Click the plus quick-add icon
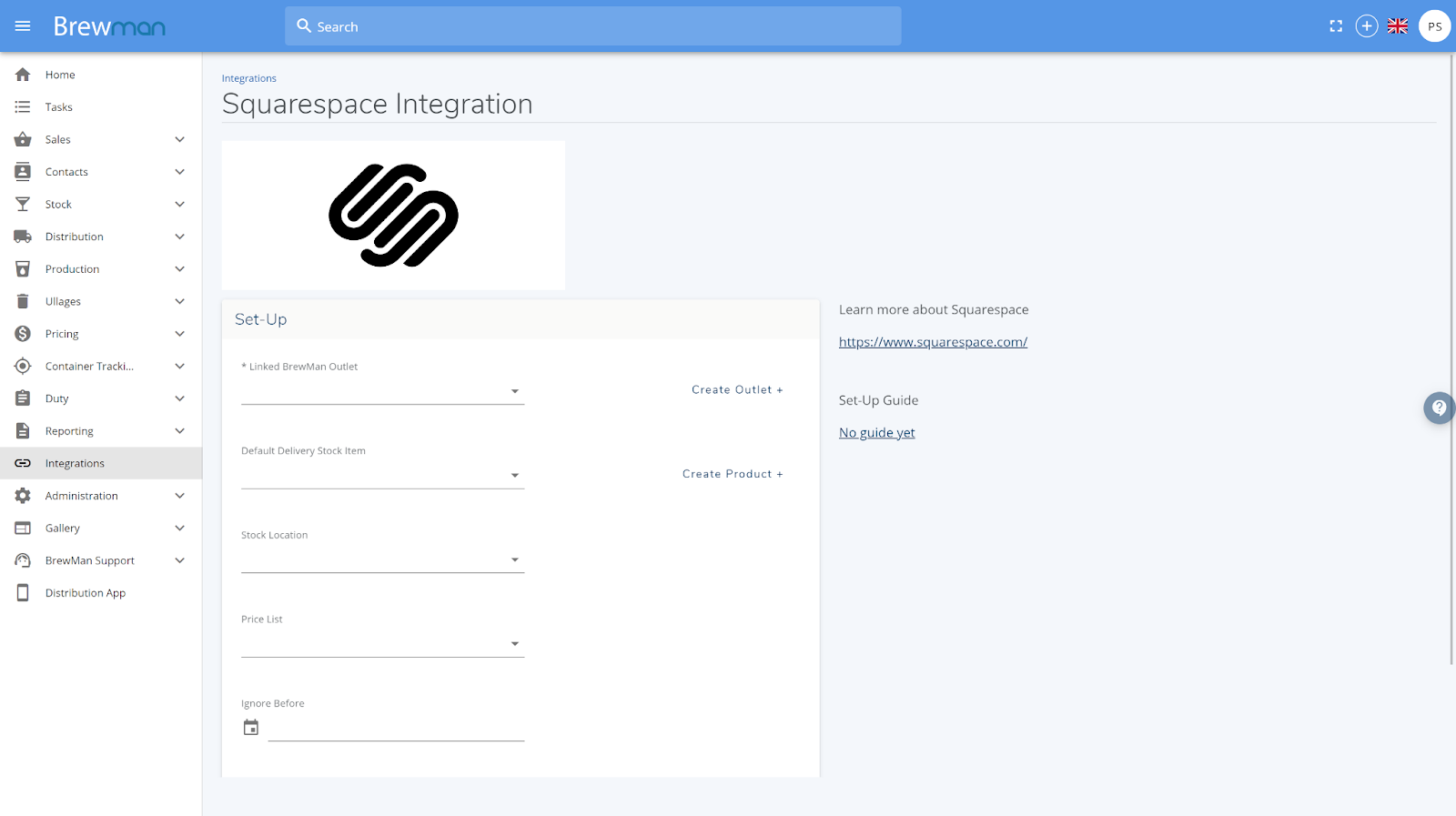 click(1367, 26)
